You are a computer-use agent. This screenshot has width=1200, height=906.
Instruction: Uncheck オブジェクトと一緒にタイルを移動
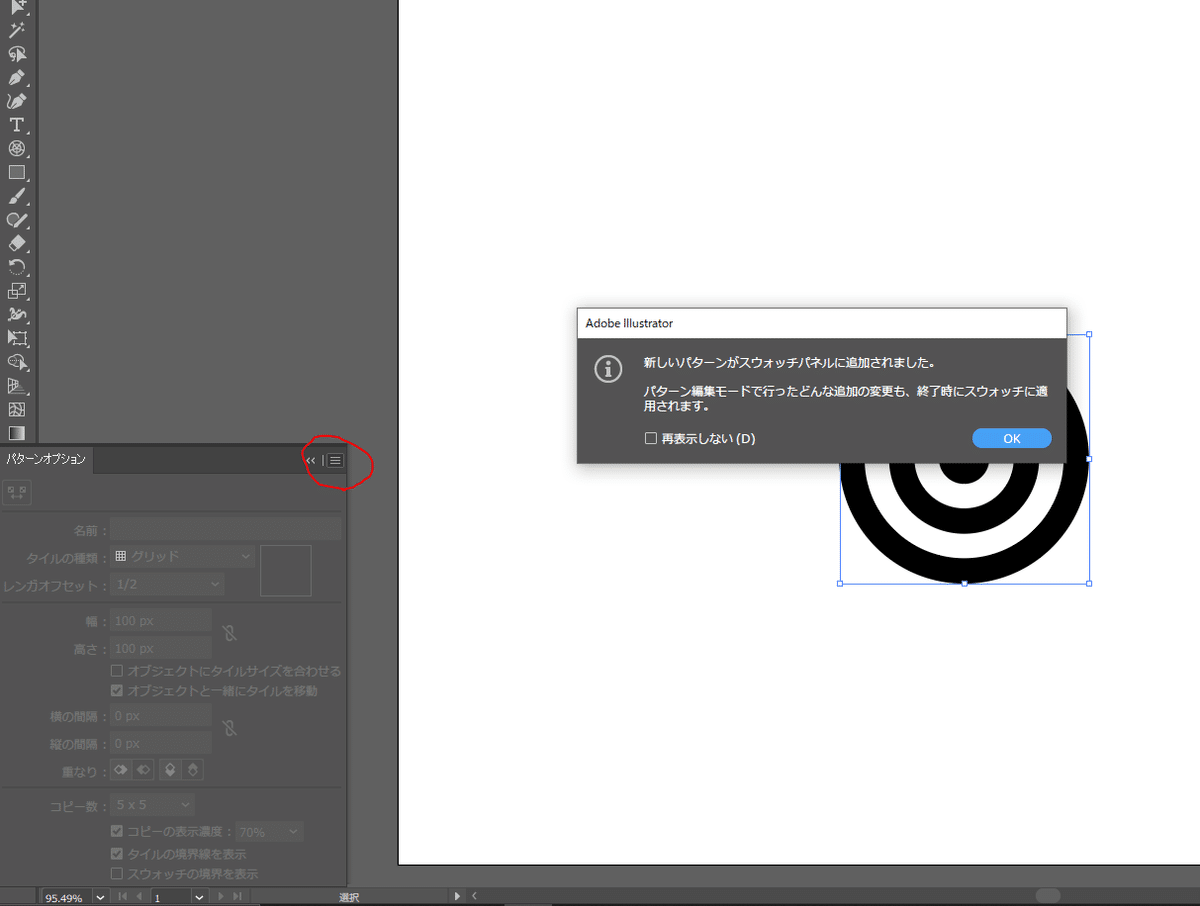117,691
